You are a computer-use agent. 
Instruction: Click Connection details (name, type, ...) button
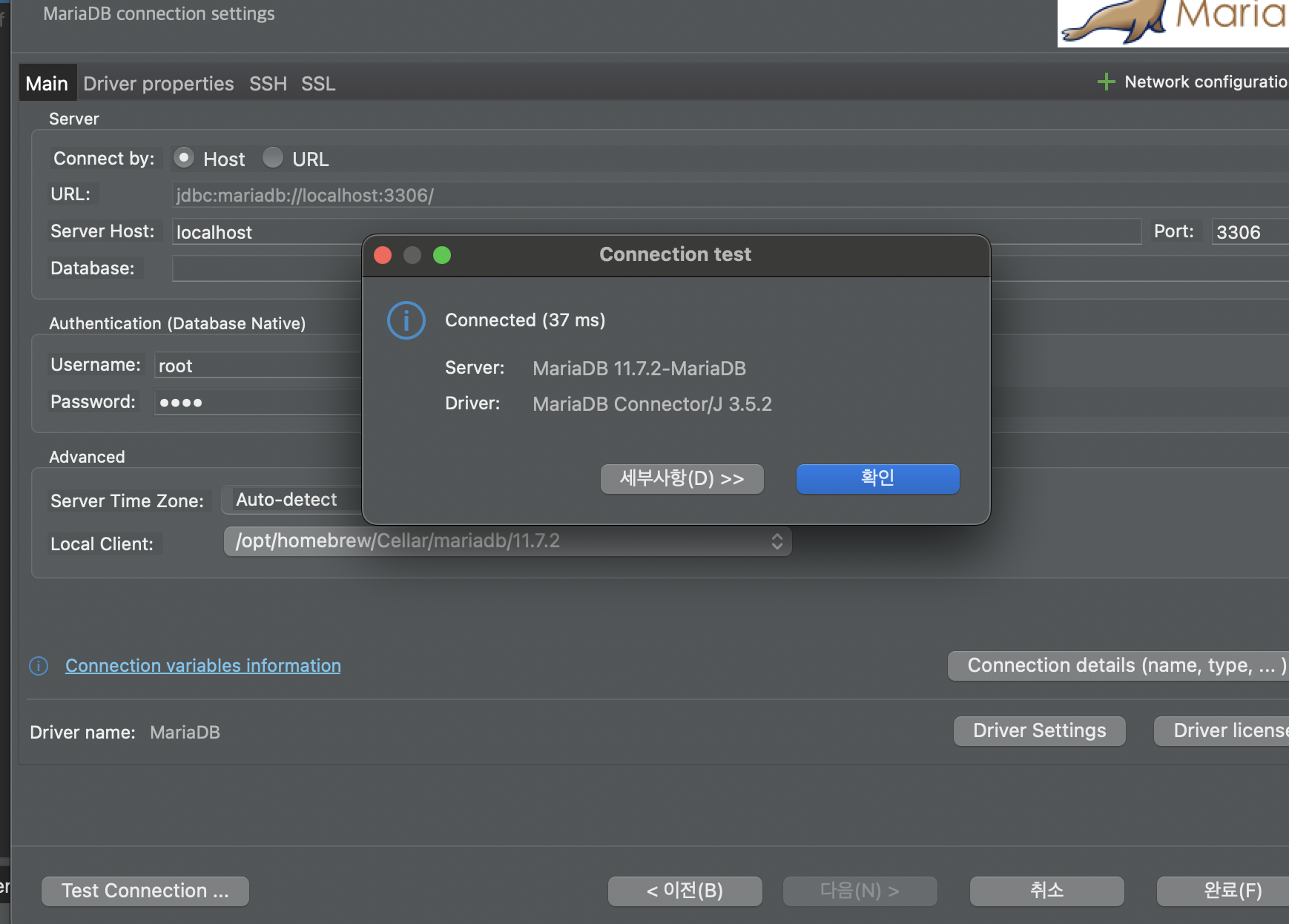pos(1118,666)
